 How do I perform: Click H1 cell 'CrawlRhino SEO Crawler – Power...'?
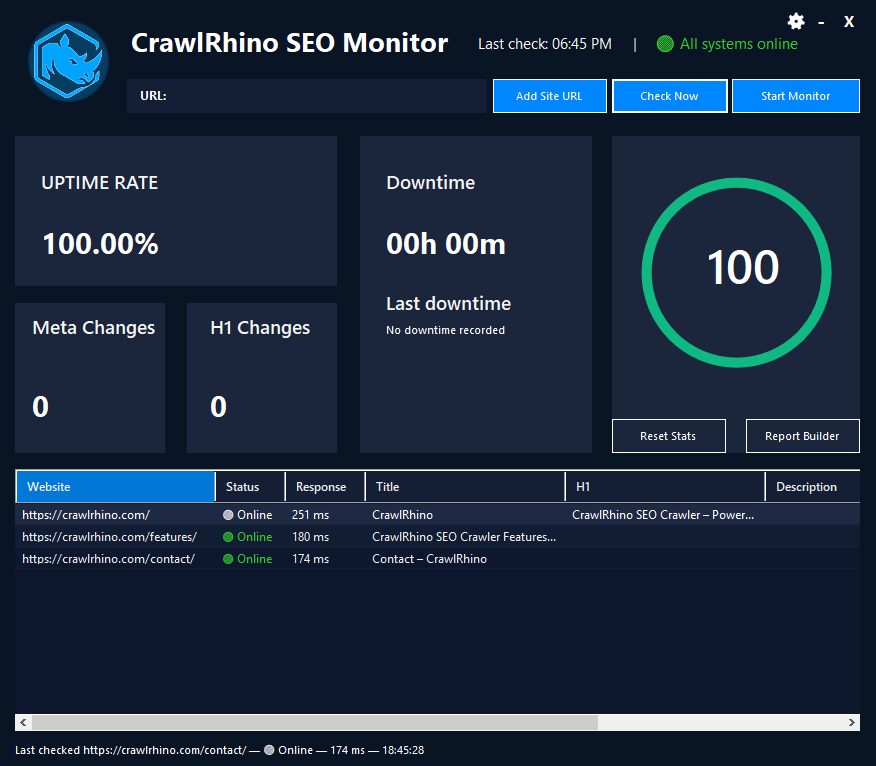(x=663, y=515)
